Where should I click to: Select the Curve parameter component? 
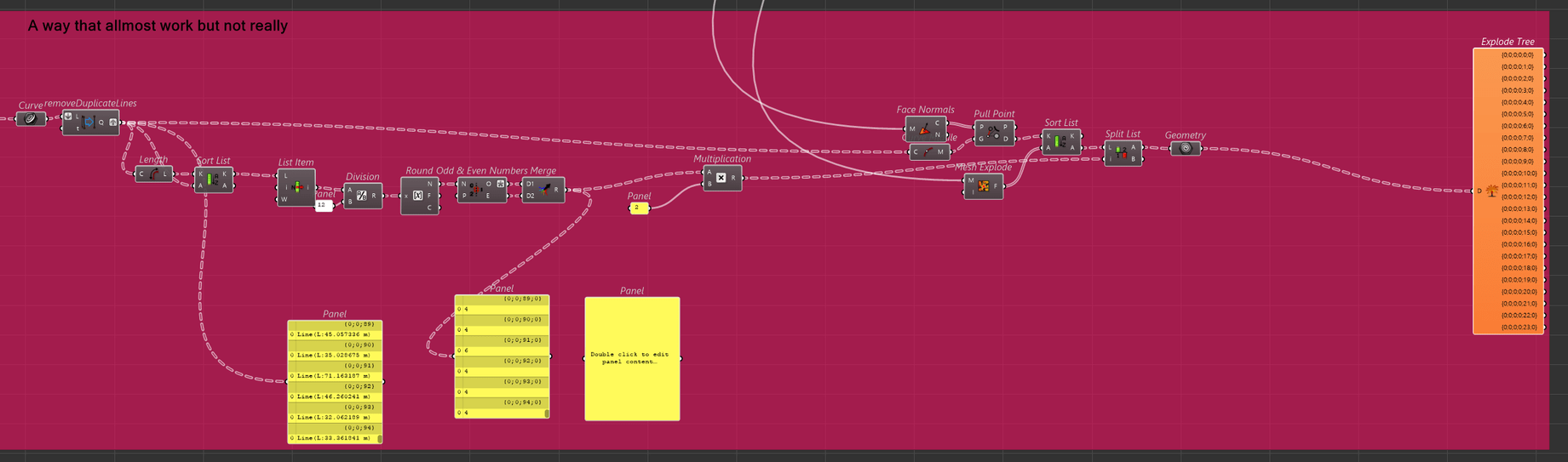tap(31, 118)
